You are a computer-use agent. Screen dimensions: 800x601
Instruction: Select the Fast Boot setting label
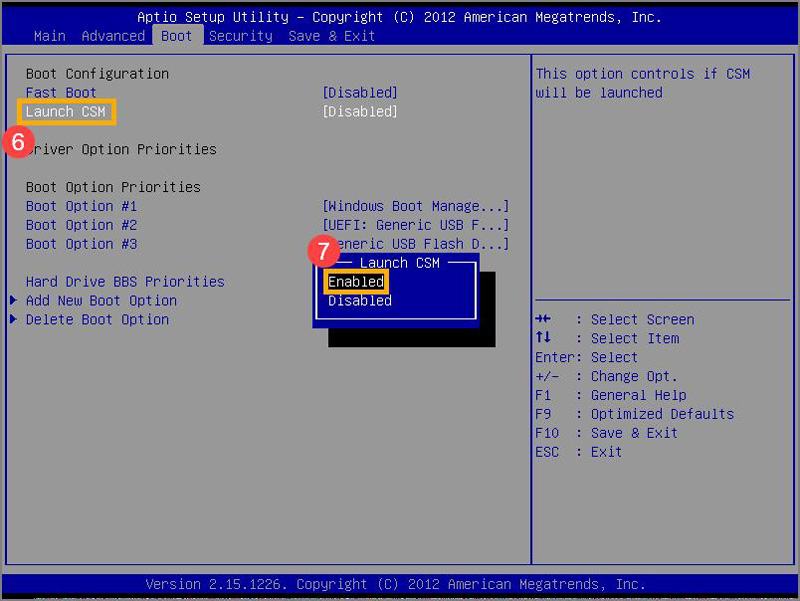(61, 93)
